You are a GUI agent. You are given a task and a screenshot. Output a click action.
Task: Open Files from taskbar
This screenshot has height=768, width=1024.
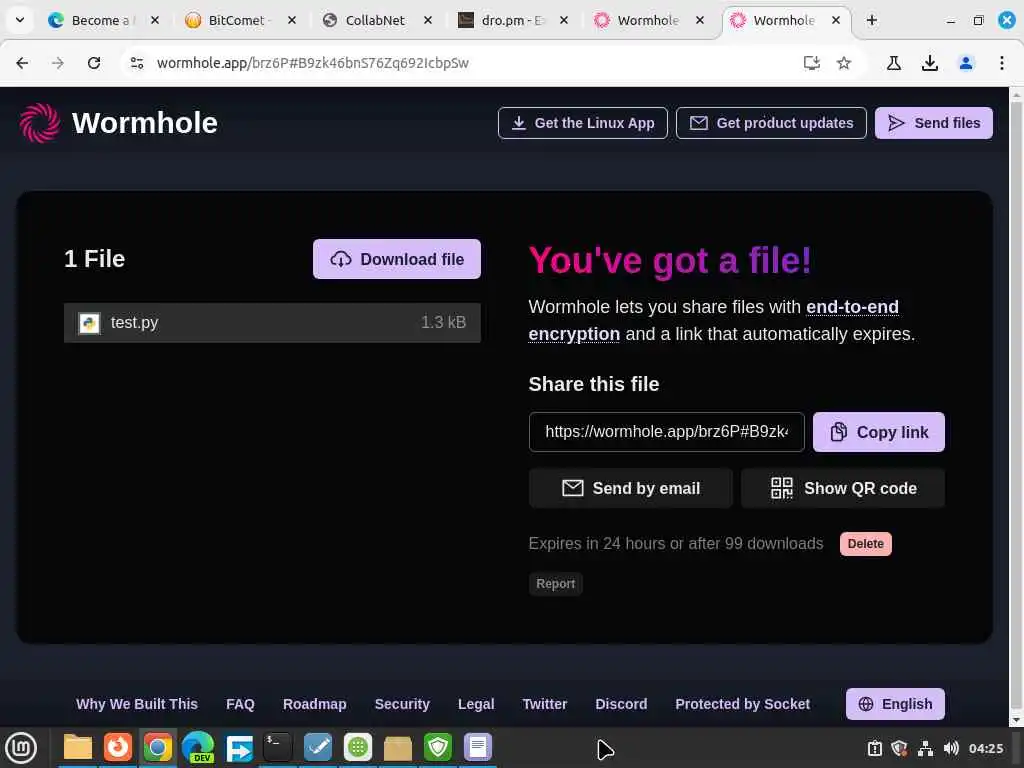tap(78, 748)
